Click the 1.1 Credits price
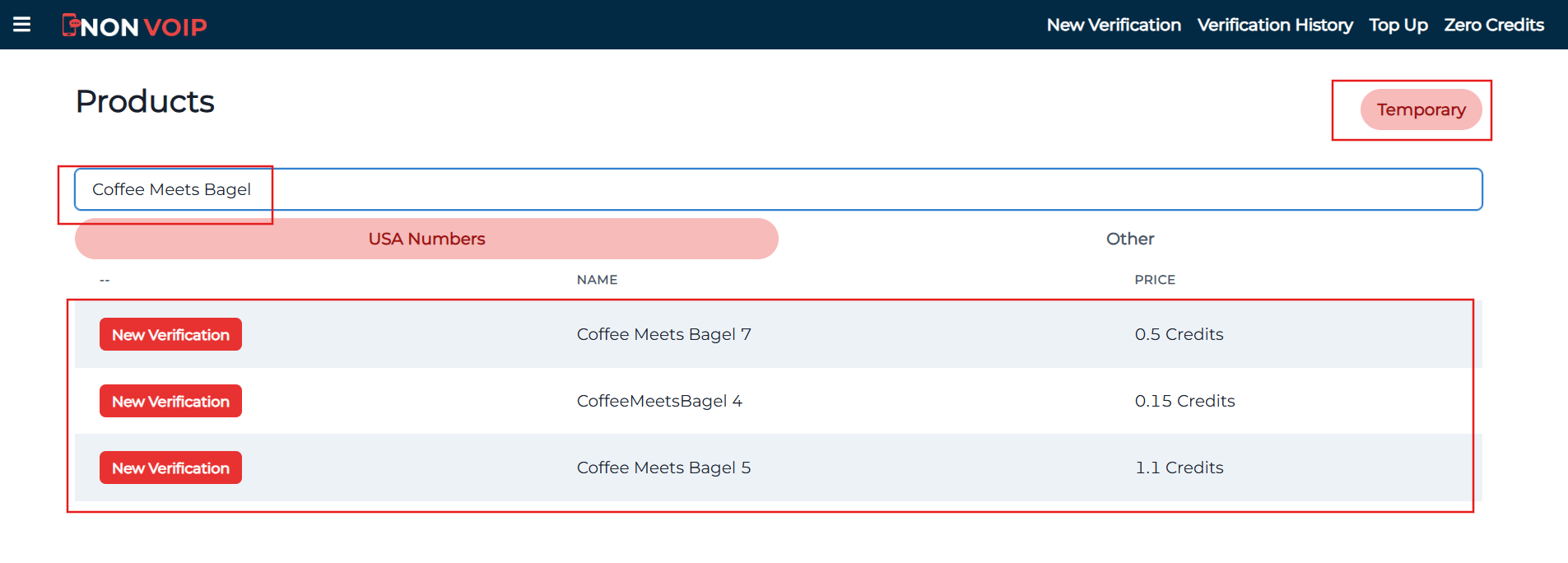The height and width of the screenshot is (563, 1568). click(x=1179, y=468)
